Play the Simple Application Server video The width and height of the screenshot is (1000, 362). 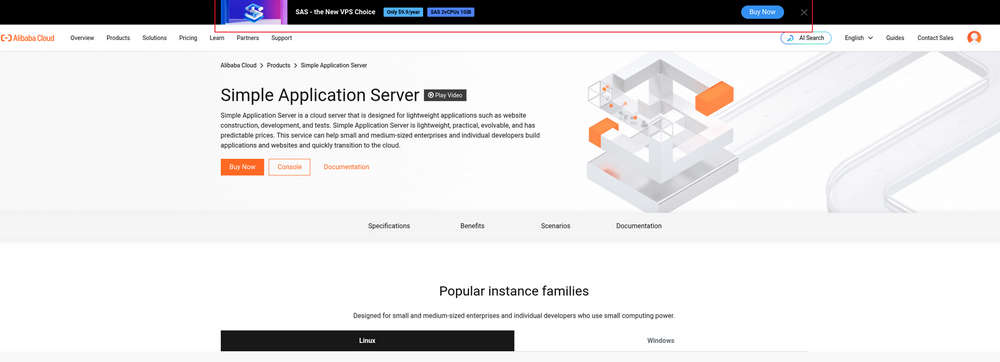click(x=445, y=95)
